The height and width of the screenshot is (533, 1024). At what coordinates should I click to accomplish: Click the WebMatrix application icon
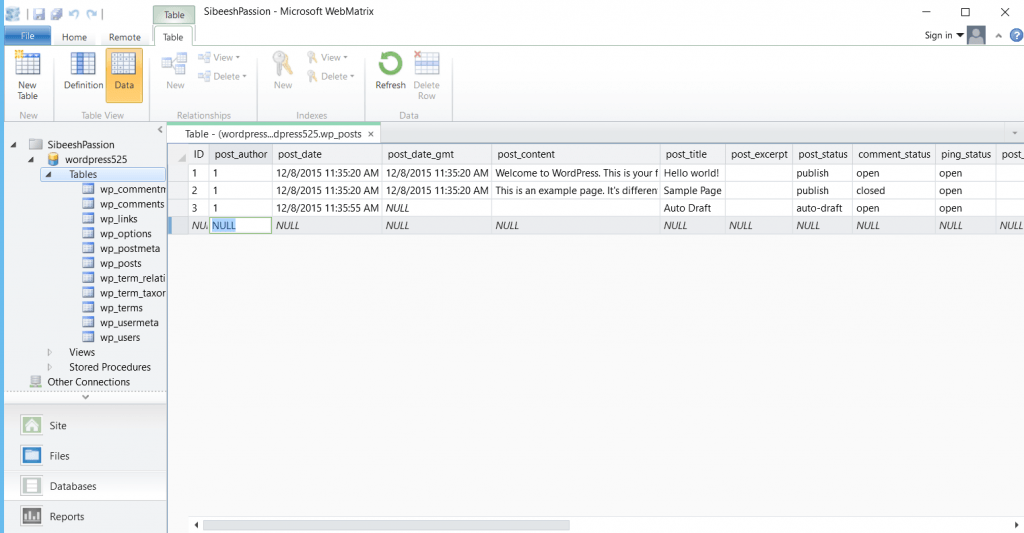tap(12, 14)
